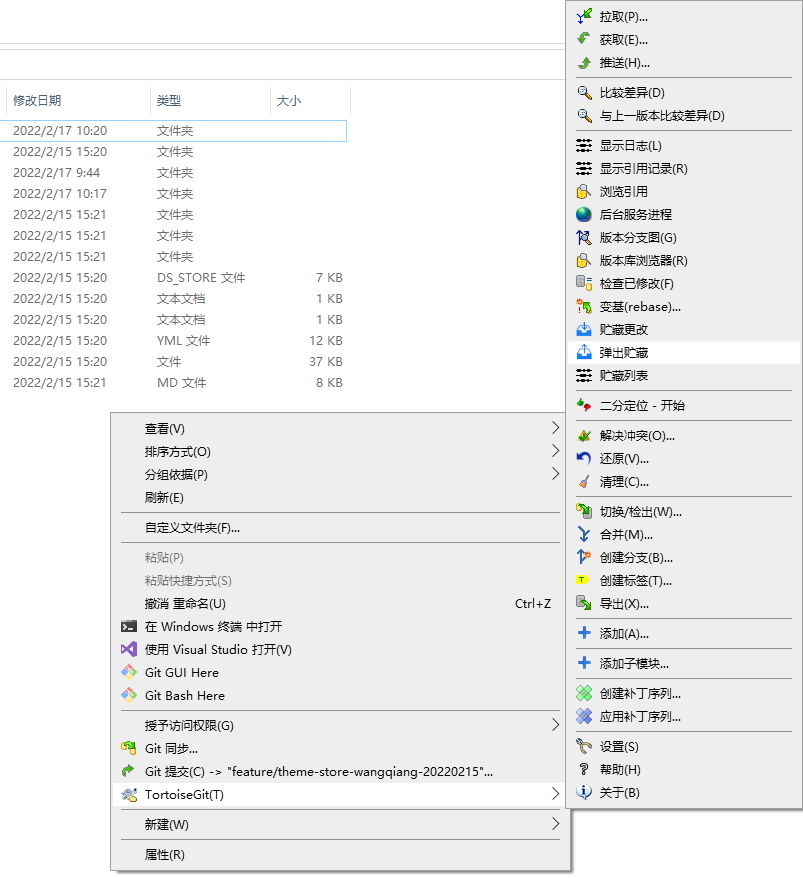Click the Fetch (获取) green arrow icon

pos(584,39)
